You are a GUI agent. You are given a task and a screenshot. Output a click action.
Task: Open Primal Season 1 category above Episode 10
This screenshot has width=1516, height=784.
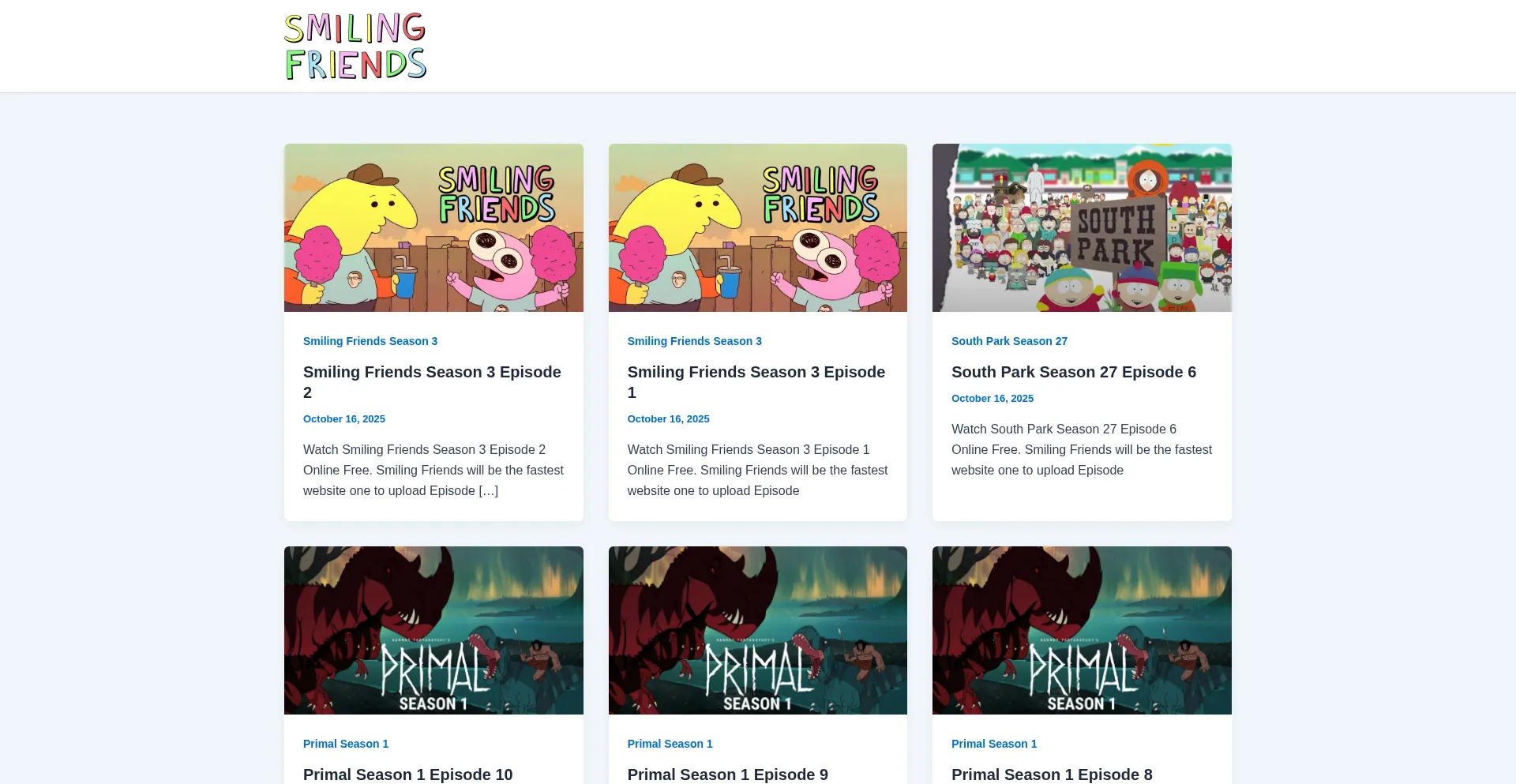tap(346, 744)
